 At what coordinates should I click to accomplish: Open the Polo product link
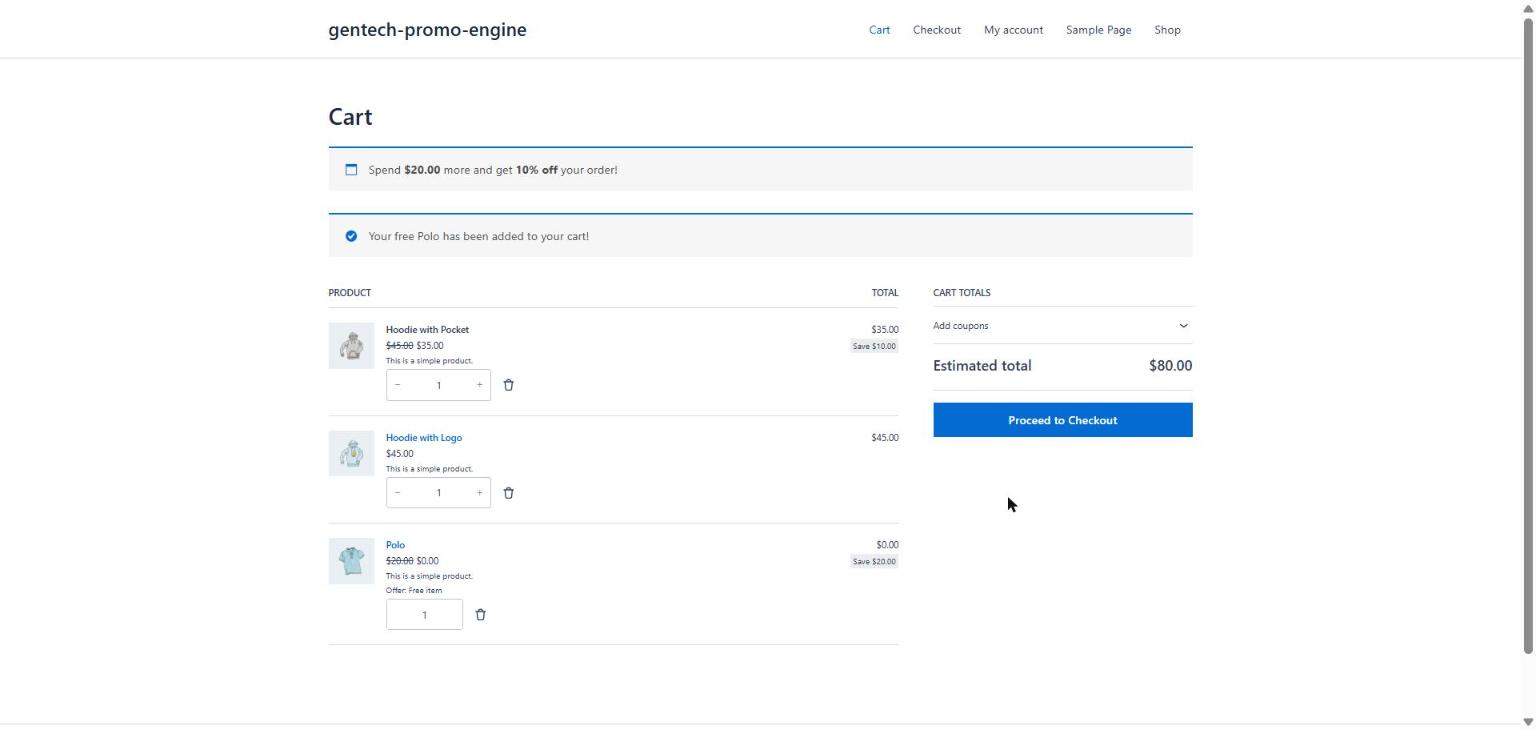(x=395, y=545)
